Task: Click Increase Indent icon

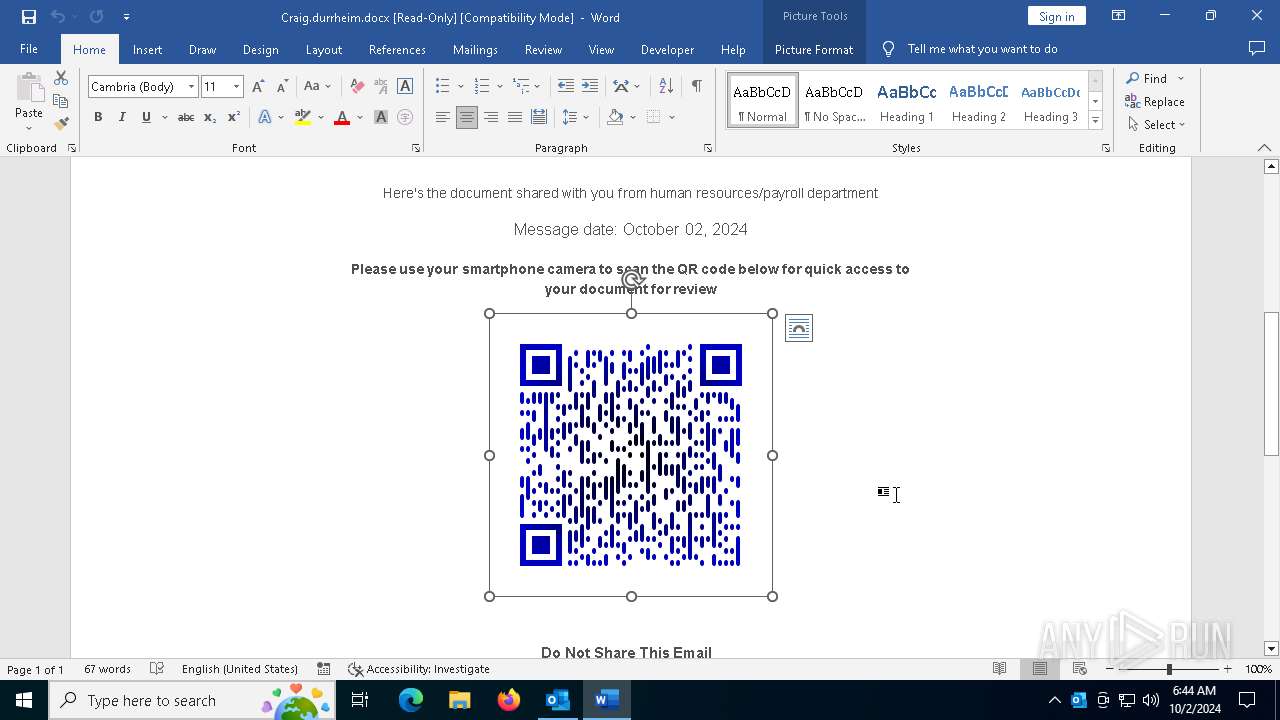Action: click(590, 87)
